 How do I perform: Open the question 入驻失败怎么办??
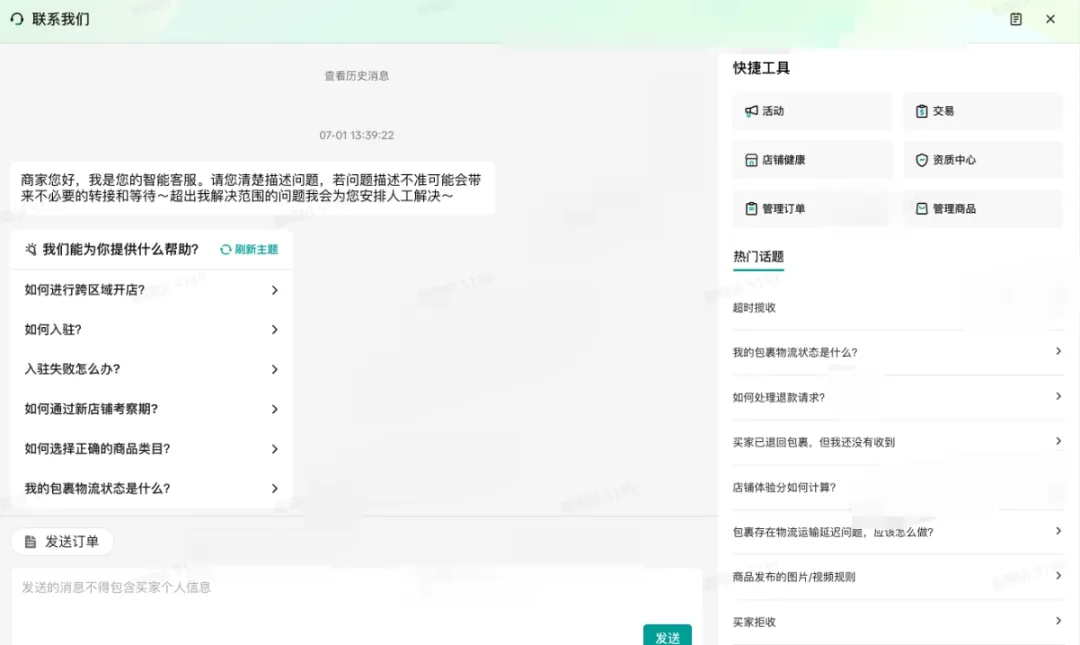pyautogui.click(x=152, y=369)
